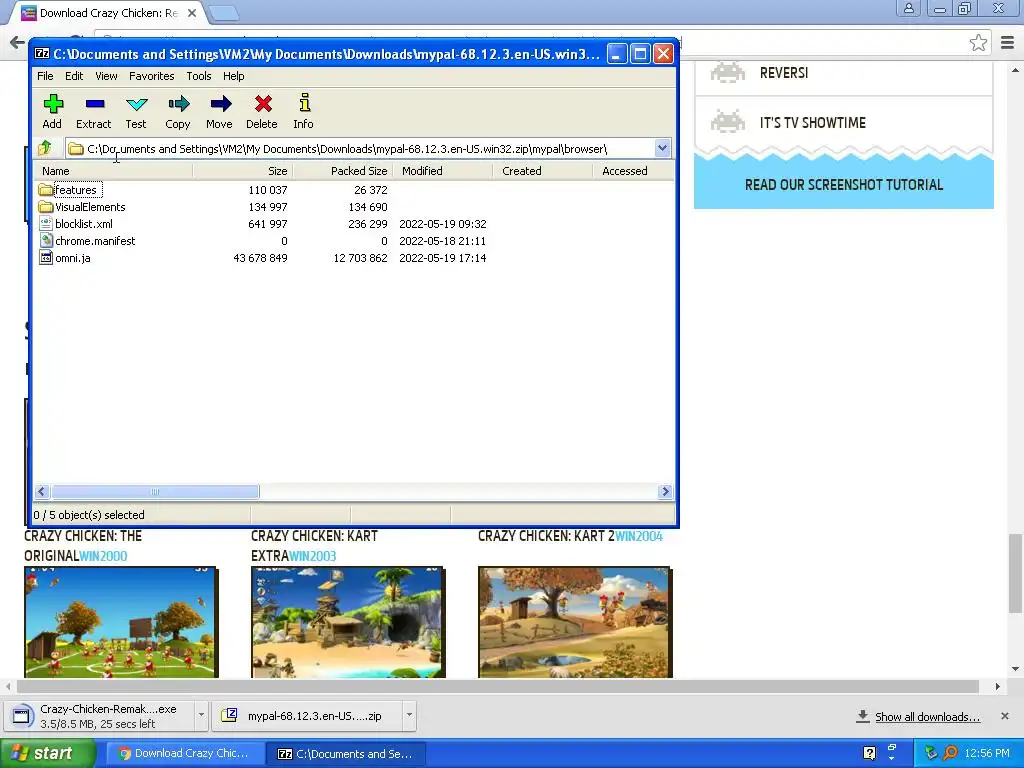Open mypal zip download options arrow
Screen dimensions: 1024x768
click(x=409, y=715)
